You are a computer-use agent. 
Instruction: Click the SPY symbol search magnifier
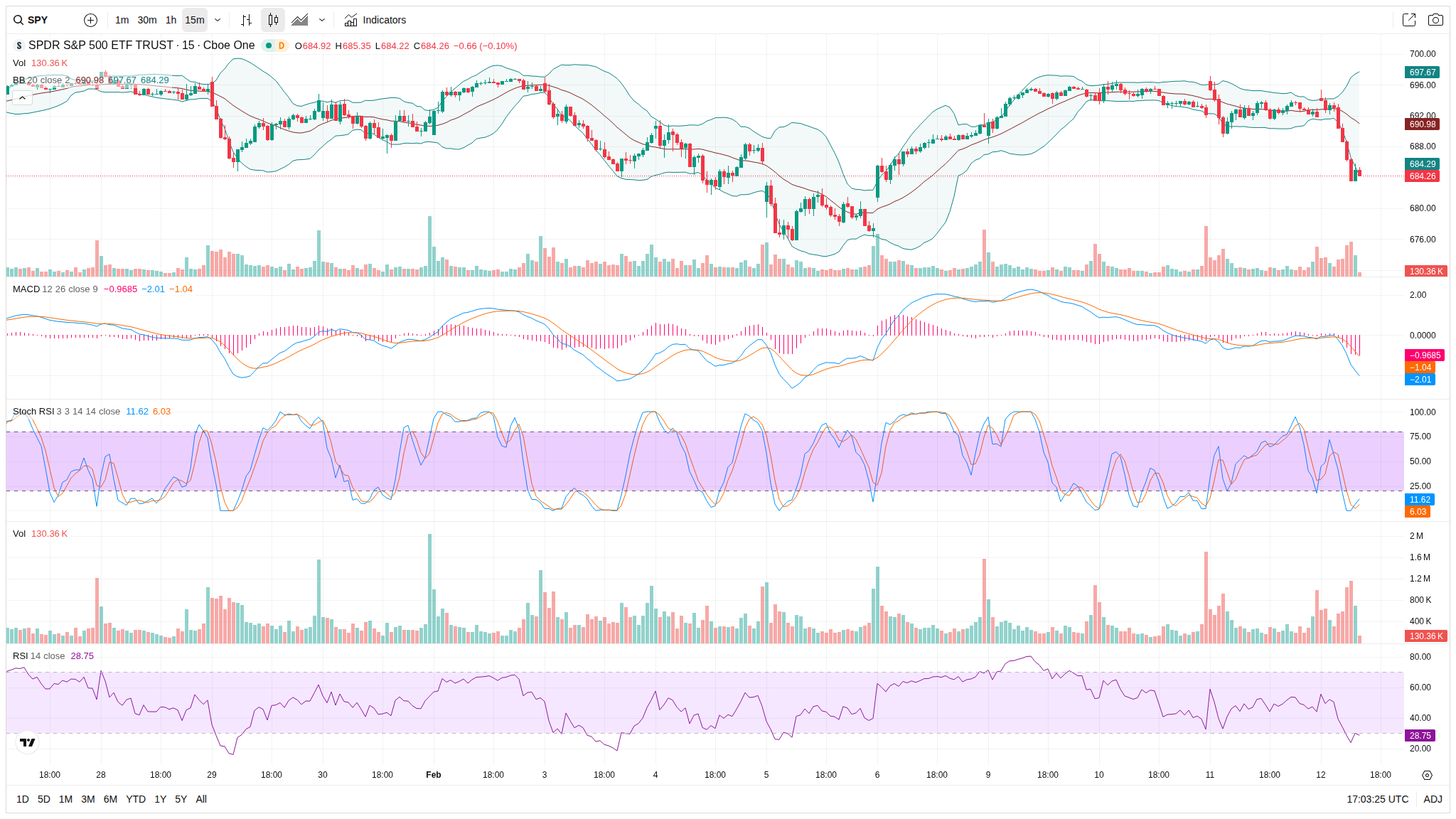pos(18,20)
